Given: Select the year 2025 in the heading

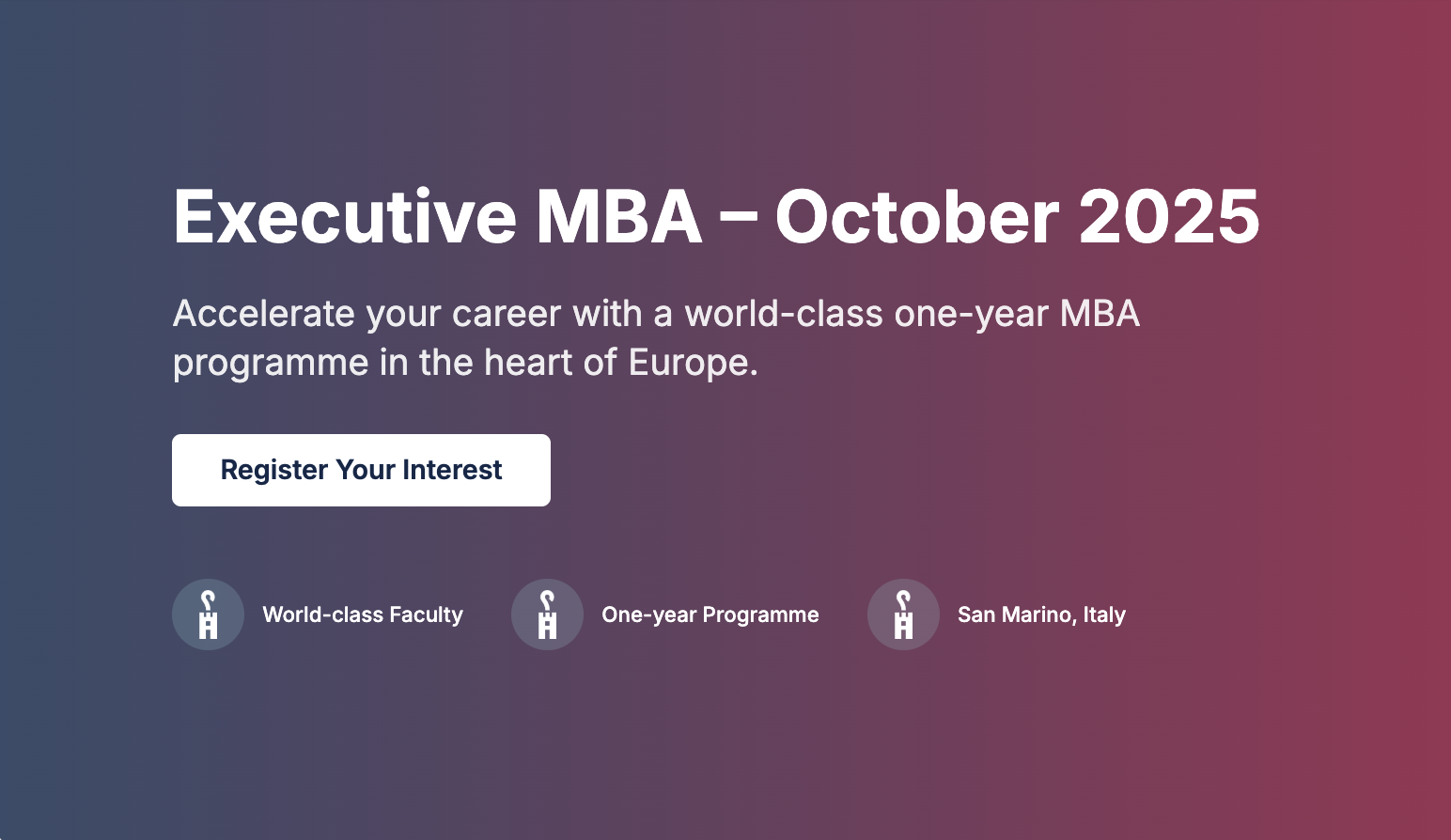Looking at the screenshot, I should [1169, 217].
